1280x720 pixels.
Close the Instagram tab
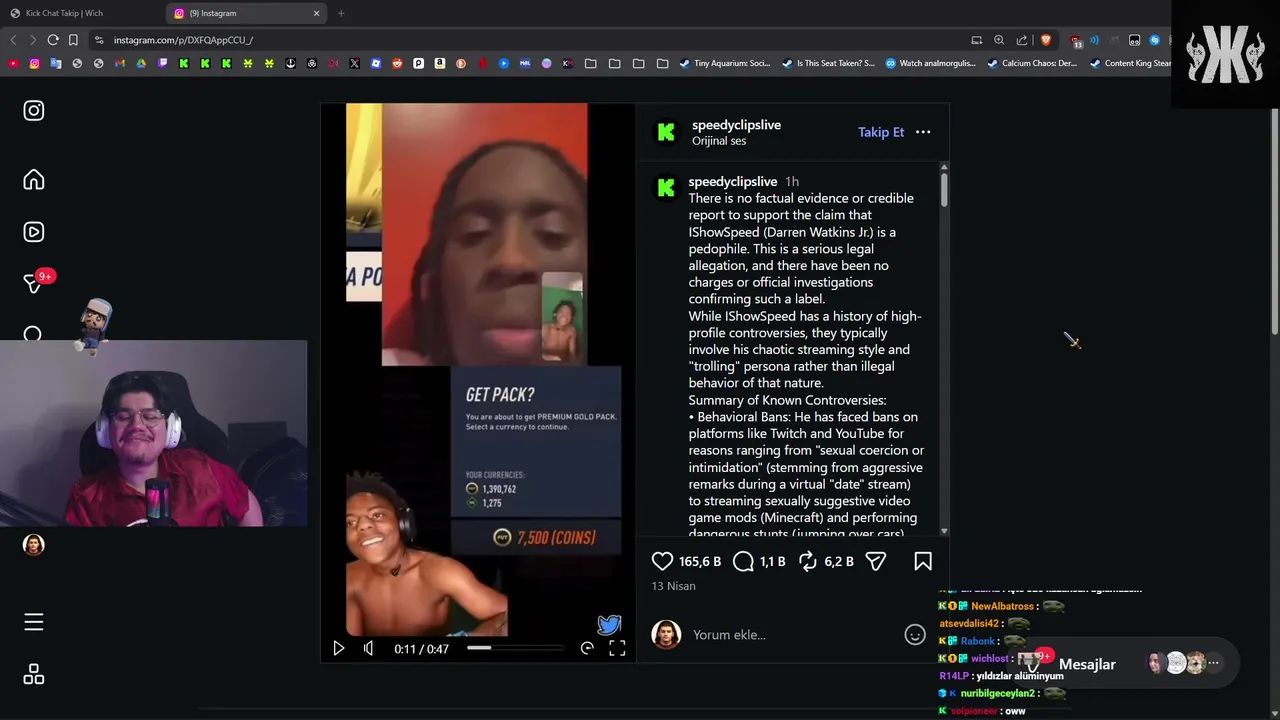(x=317, y=13)
